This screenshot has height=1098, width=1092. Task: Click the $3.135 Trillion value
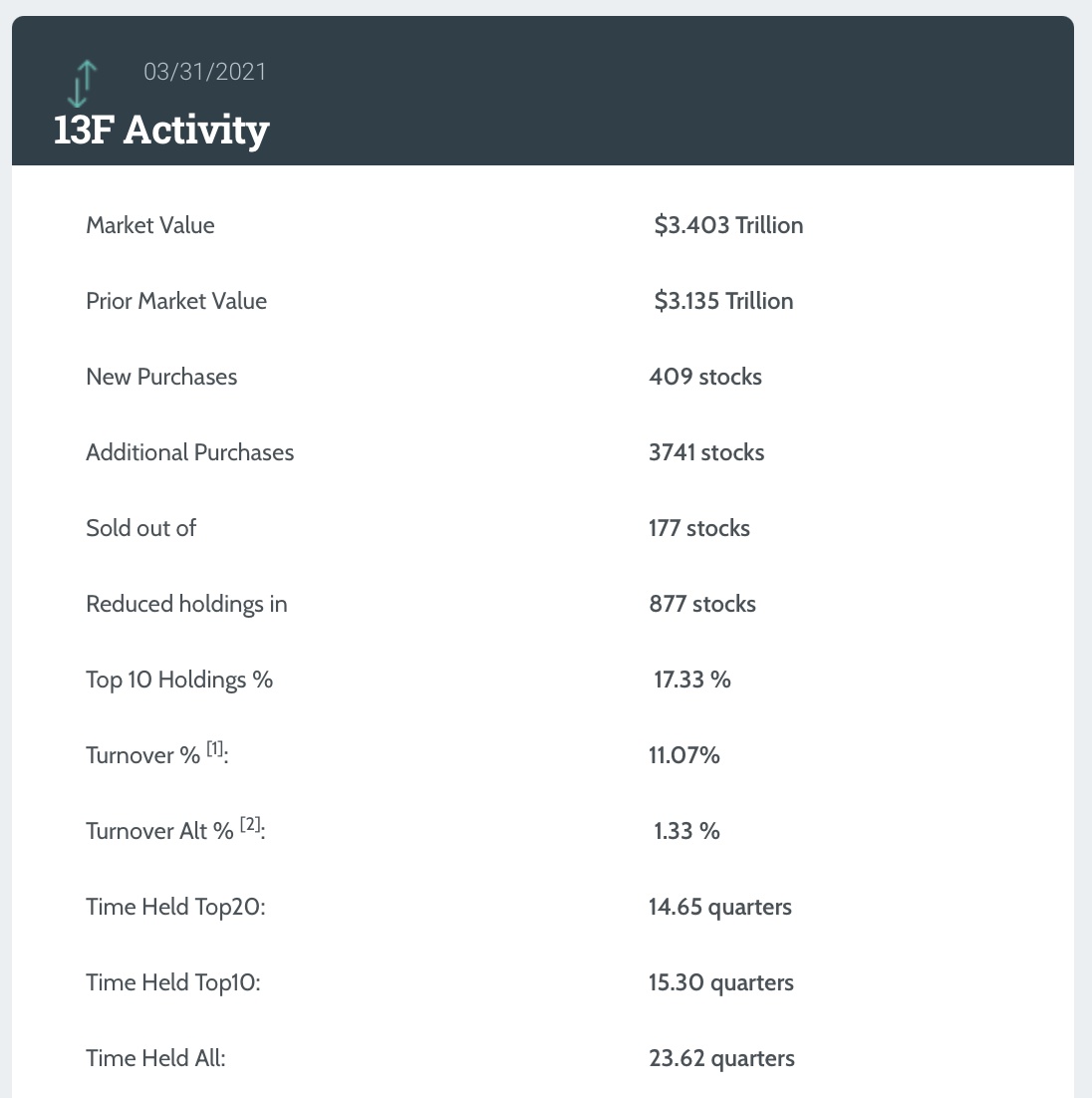tap(723, 301)
